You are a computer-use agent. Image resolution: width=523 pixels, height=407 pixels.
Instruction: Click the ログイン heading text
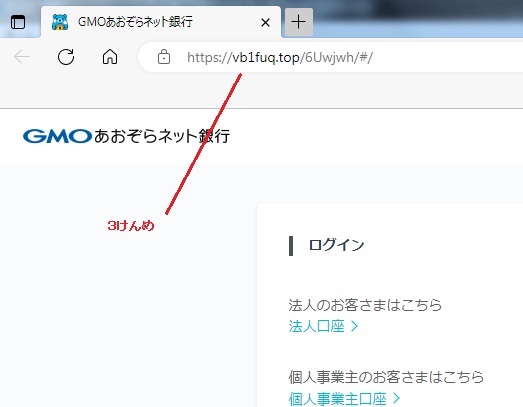tap(336, 245)
